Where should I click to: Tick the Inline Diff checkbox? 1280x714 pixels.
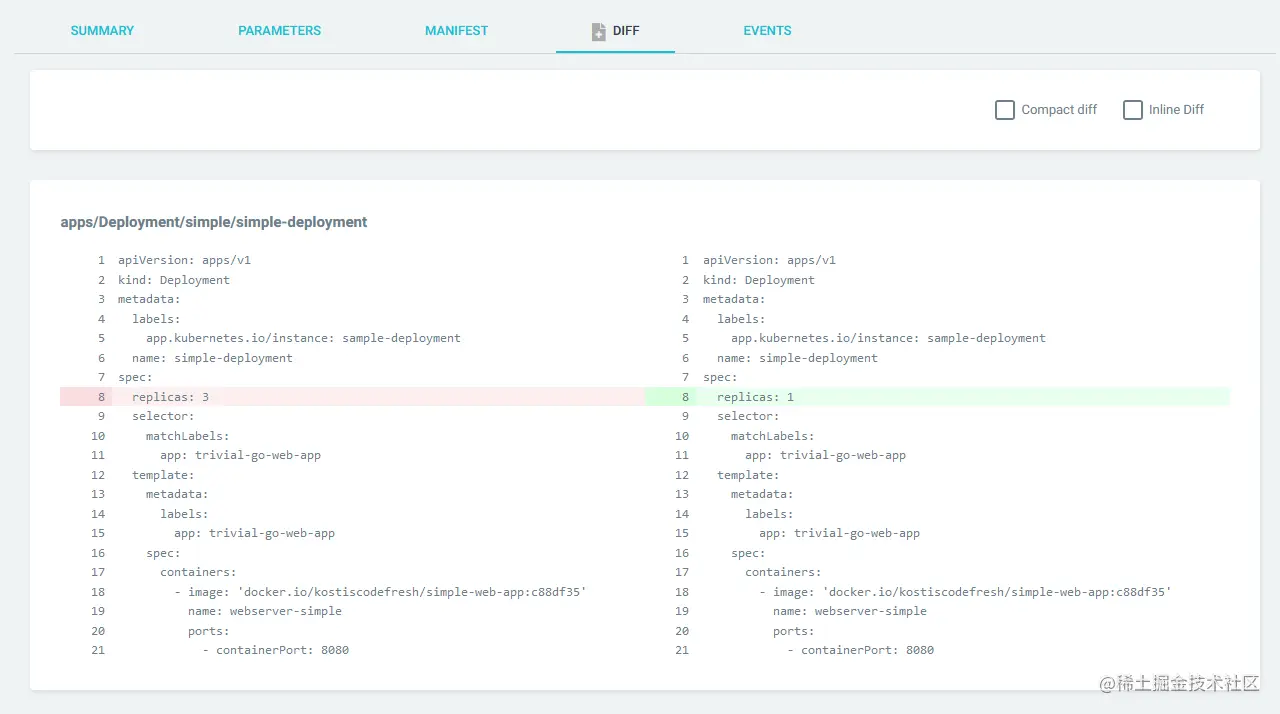point(1133,110)
